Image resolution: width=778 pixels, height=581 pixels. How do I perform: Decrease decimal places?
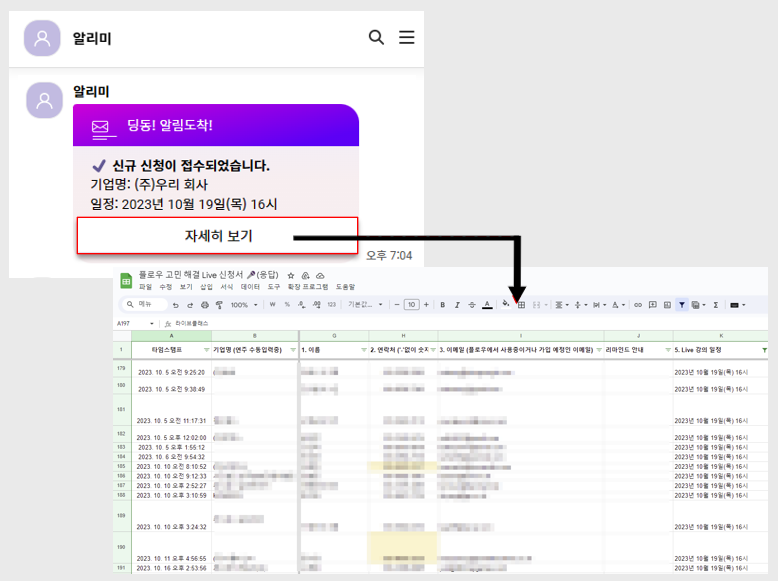[302, 305]
